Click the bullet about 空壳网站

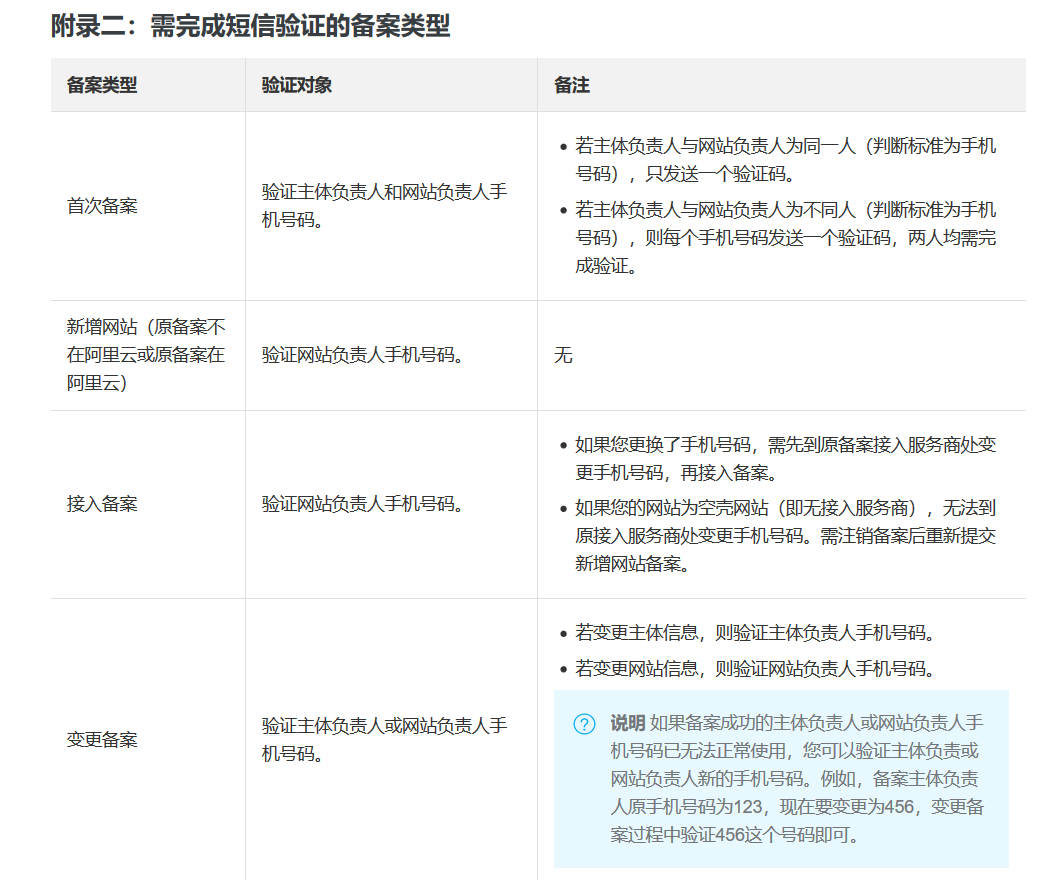[785, 535]
